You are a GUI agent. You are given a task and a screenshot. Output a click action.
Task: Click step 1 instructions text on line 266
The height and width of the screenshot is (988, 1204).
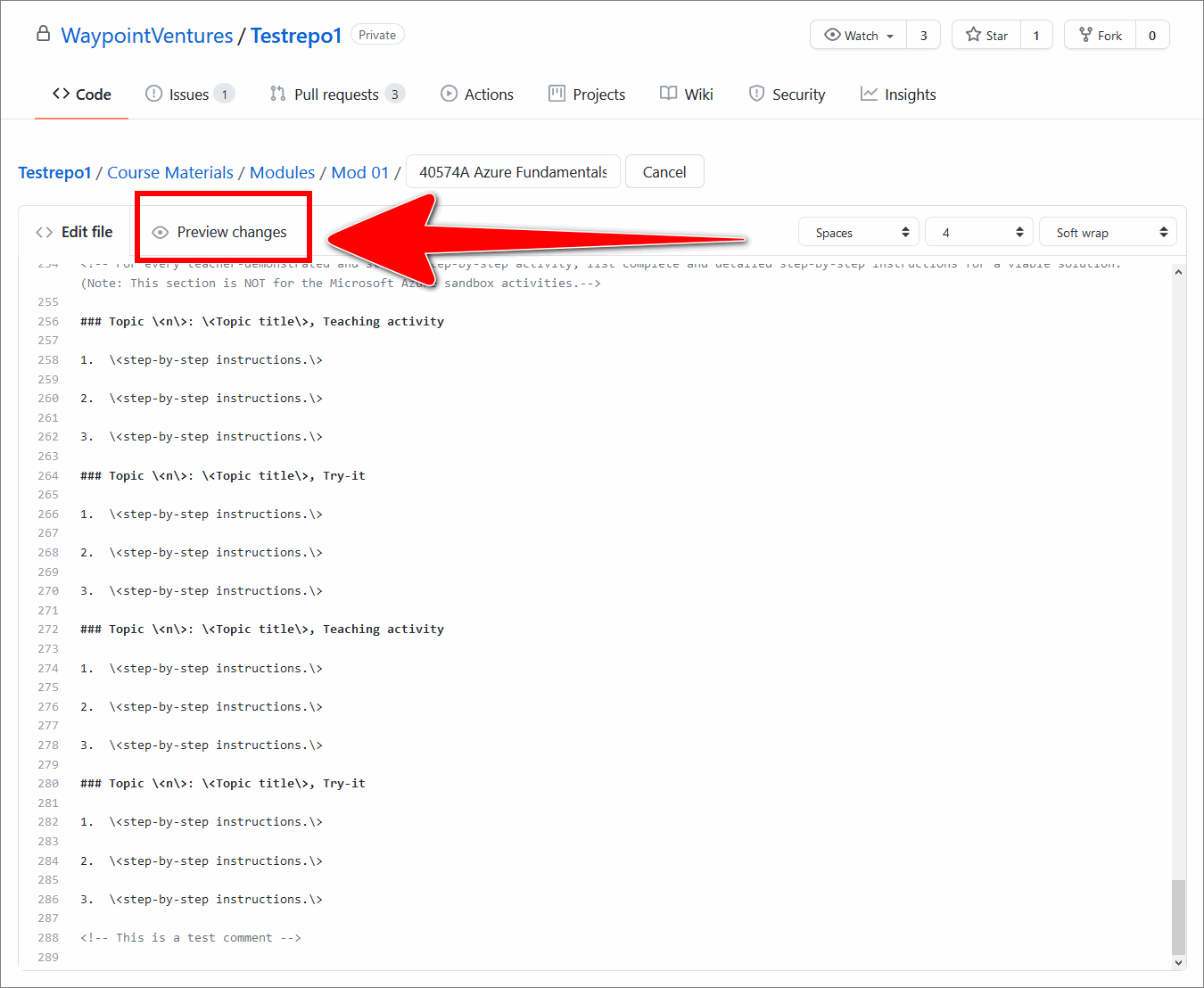[x=216, y=515]
